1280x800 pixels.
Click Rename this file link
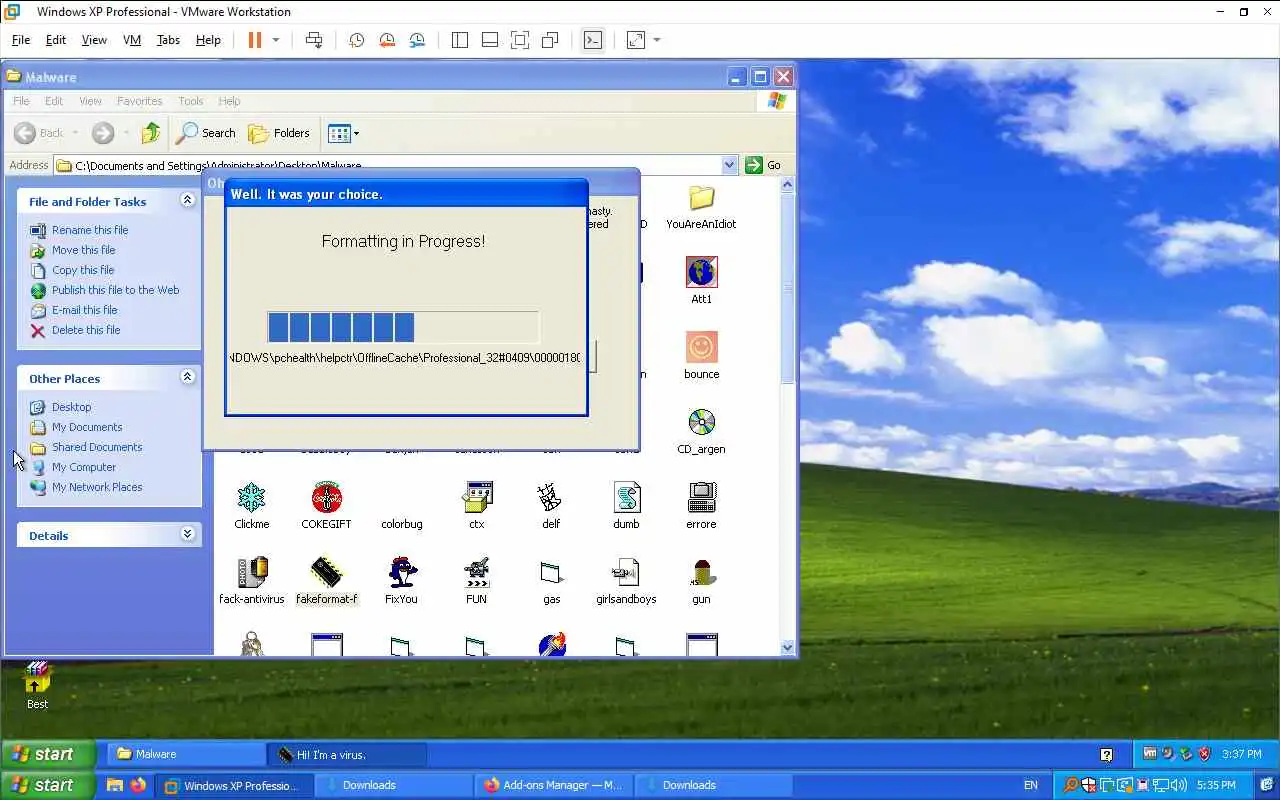tap(90, 230)
